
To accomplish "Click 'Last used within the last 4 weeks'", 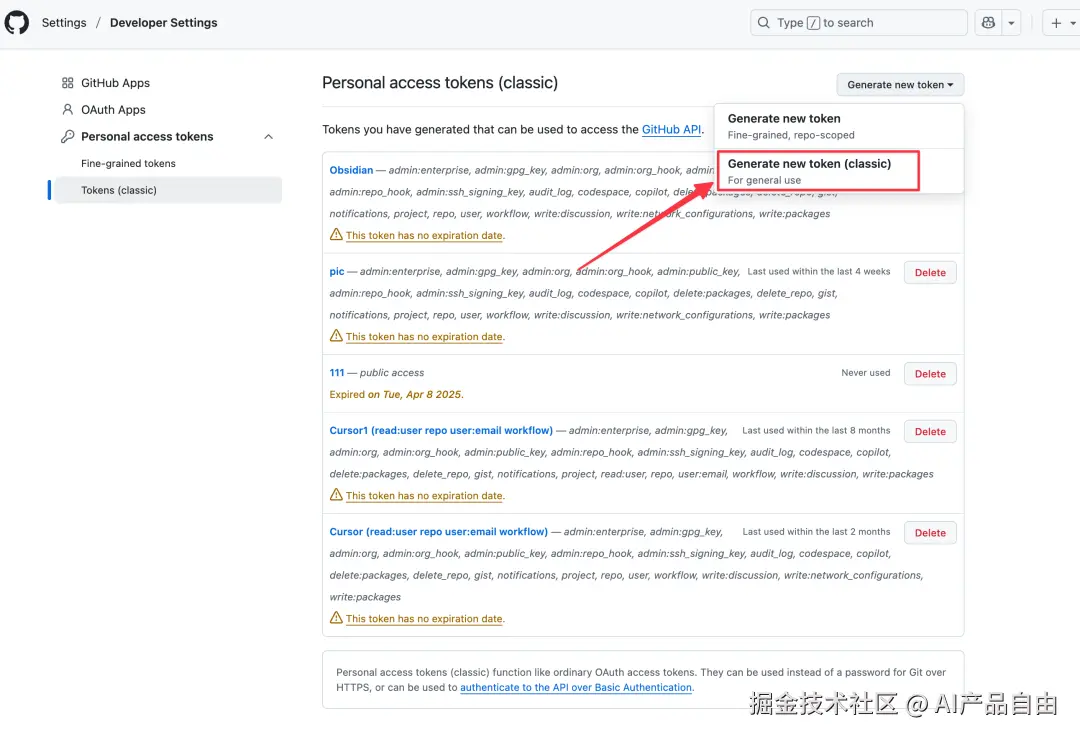I will coord(818,271).
